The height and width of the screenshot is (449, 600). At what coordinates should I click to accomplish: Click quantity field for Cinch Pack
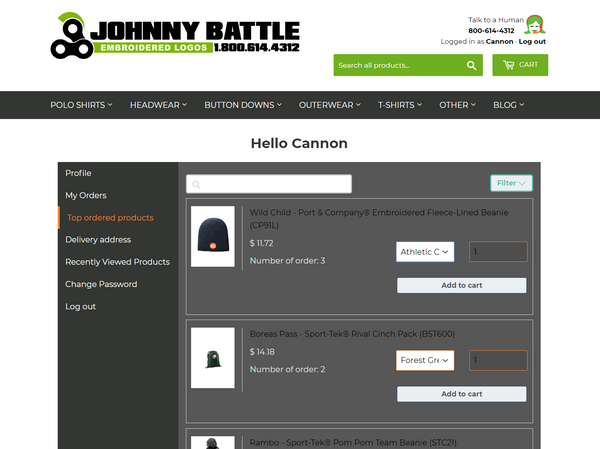point(498,360)
